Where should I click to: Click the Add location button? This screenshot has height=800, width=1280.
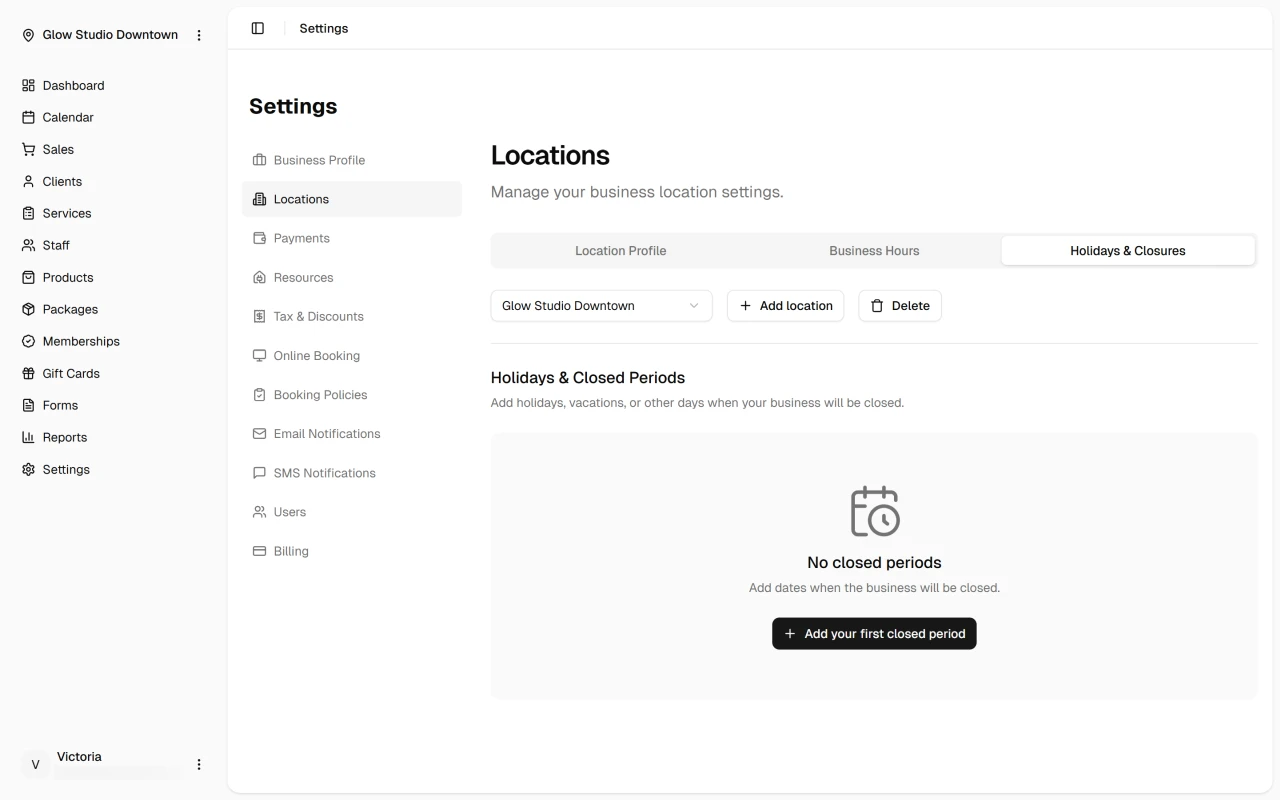tap(785, 306)
